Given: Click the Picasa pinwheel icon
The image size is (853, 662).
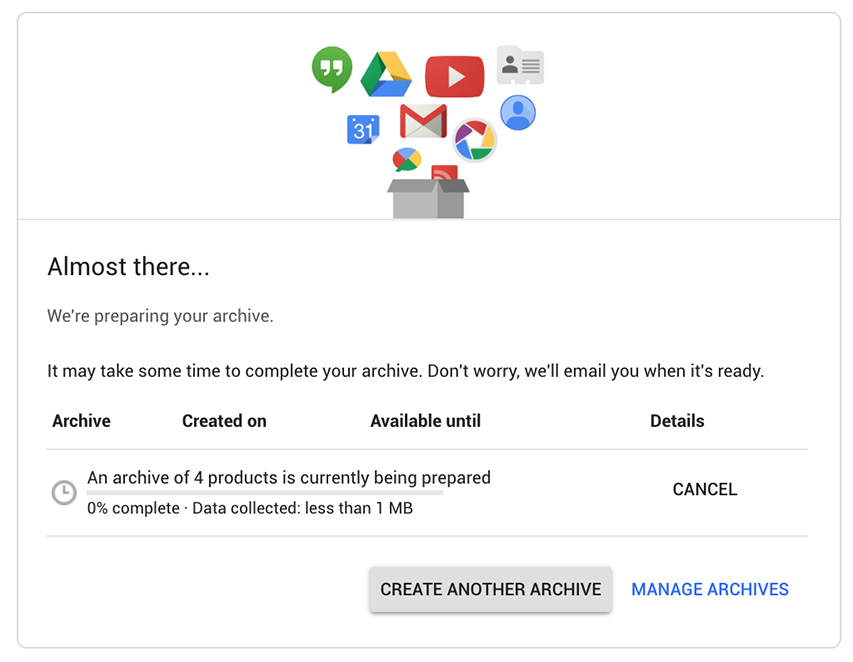Looking at the screenshot, I should pos(474,139).
